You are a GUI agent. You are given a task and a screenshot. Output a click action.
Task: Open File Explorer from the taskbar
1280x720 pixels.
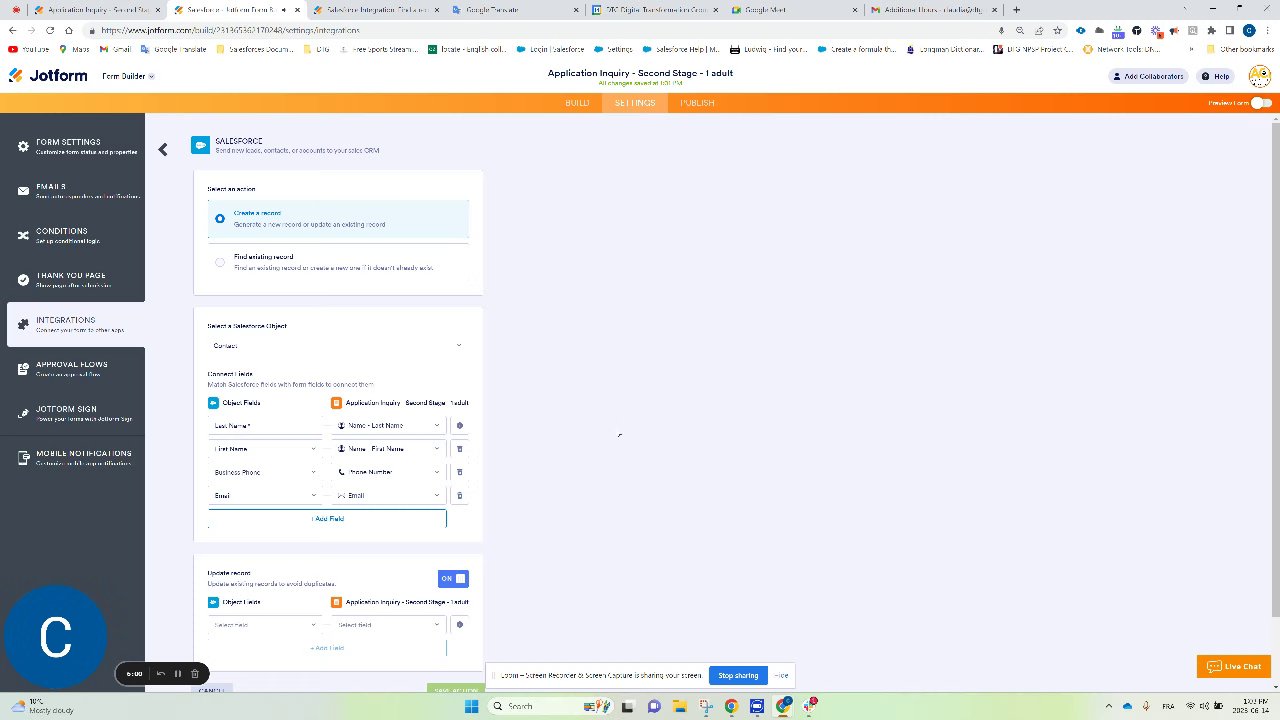click(x=679, y=706)
